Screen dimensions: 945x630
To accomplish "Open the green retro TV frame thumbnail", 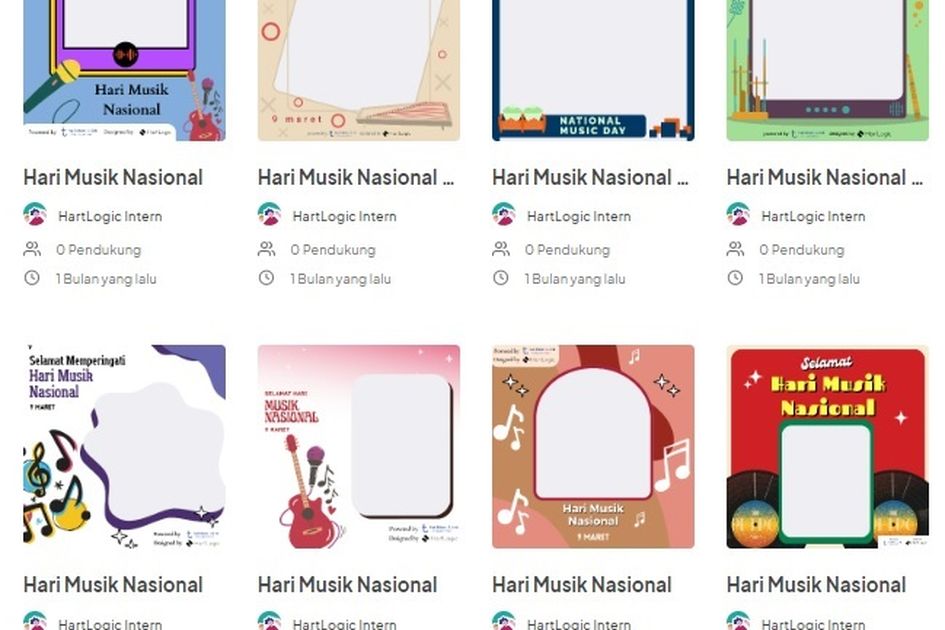I will (x=827, y=70).
